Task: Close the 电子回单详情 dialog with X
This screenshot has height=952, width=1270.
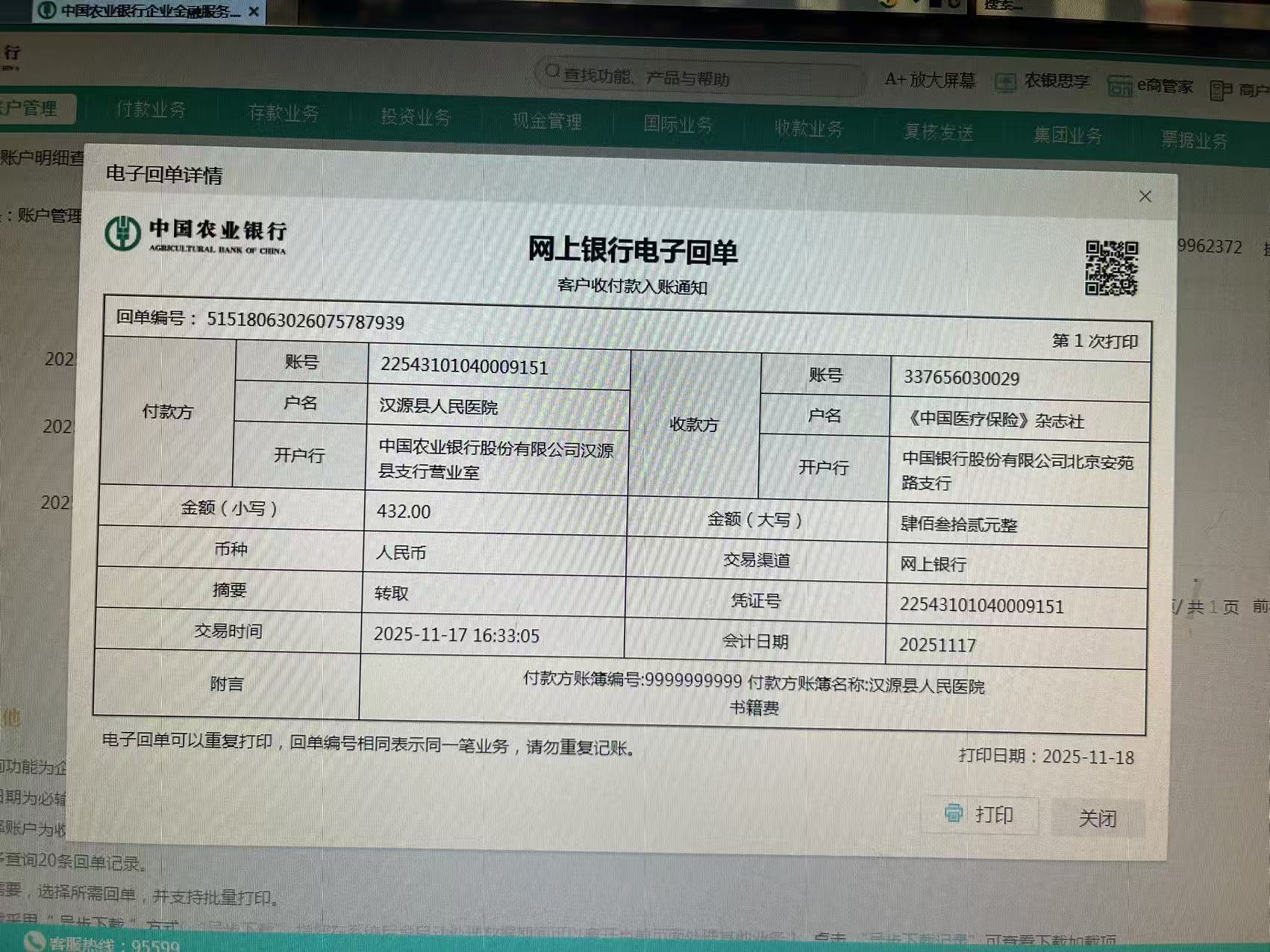Action: (x=1145, y=196)
